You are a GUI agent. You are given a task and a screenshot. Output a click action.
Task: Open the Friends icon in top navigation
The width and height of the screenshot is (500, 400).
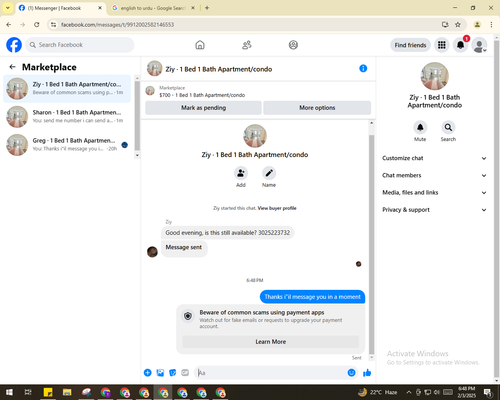[x=247, y=45]
